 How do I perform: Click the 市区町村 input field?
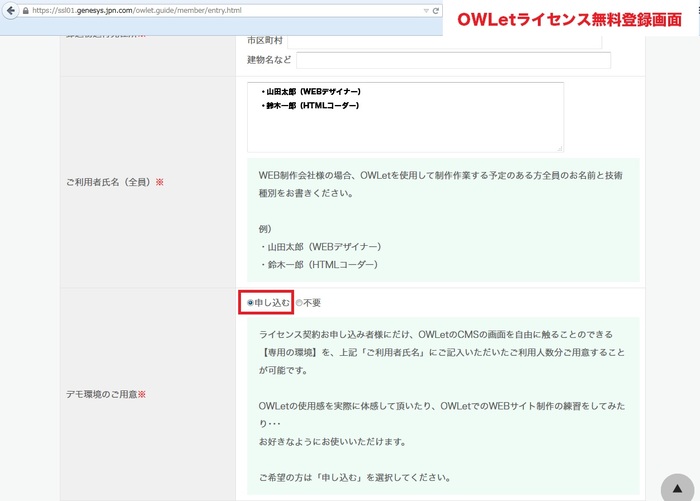tap(445, 41)
